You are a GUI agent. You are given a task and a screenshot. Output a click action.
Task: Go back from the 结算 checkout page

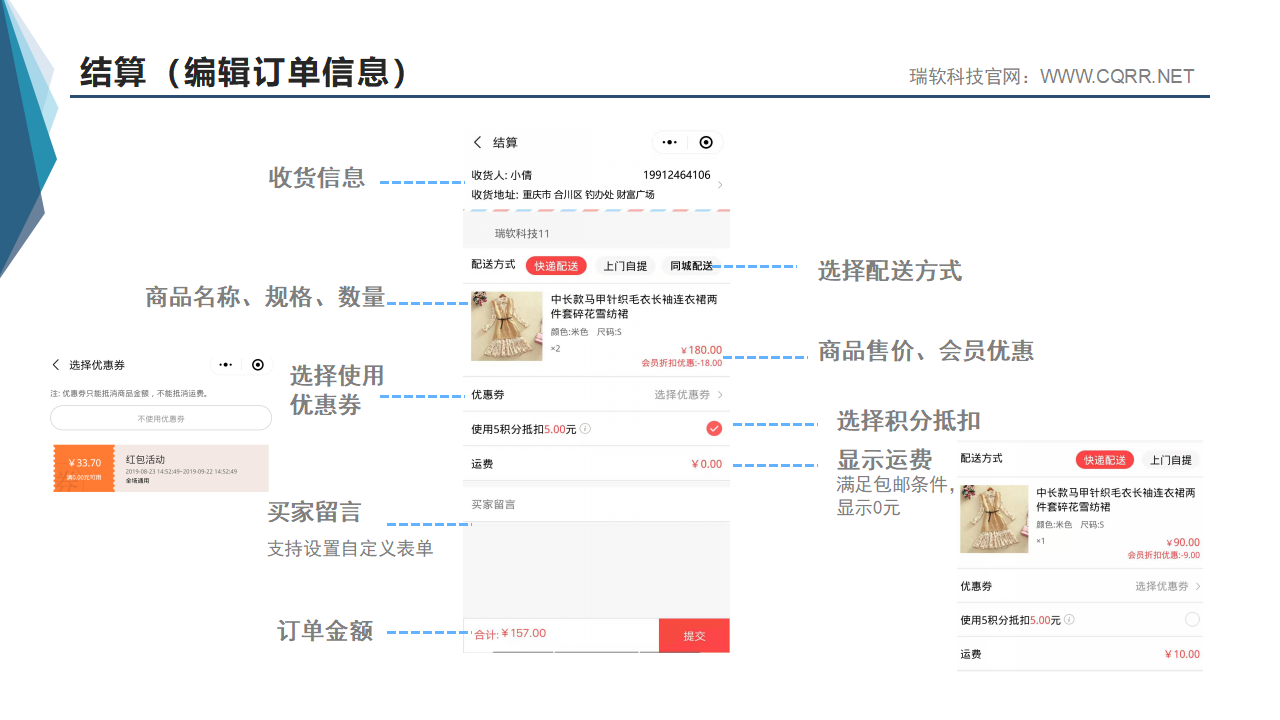point(478,143)
